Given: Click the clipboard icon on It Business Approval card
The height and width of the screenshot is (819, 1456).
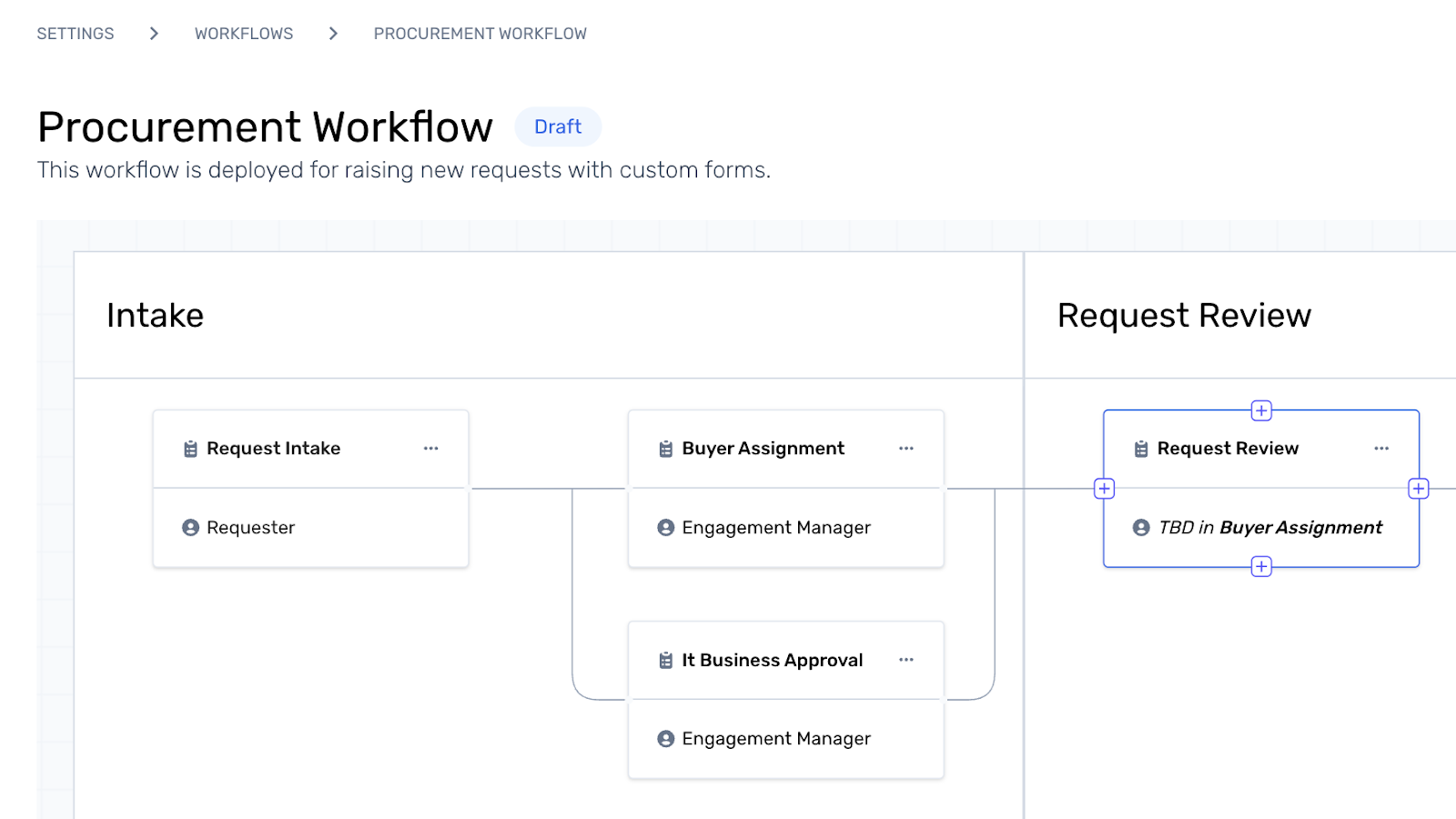Looking at the screenshot, I should pyautogui.click(x=666, y=661).
